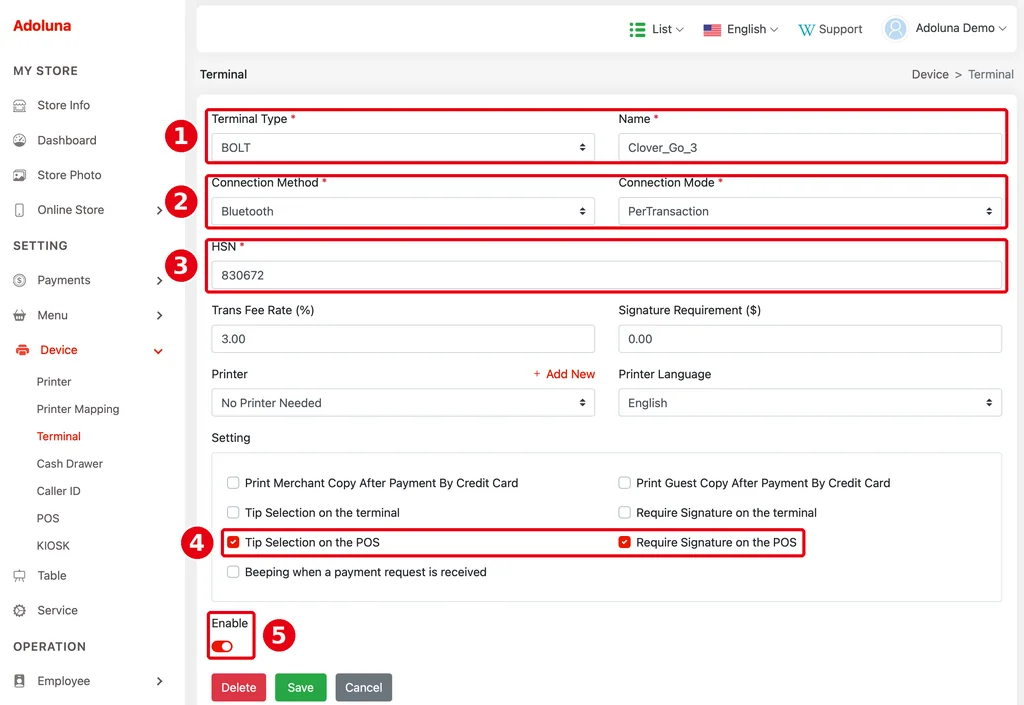
Task: Open the Terminal Type BOLT dropdown
Action: pyautogui.click(x=403, y=148)
